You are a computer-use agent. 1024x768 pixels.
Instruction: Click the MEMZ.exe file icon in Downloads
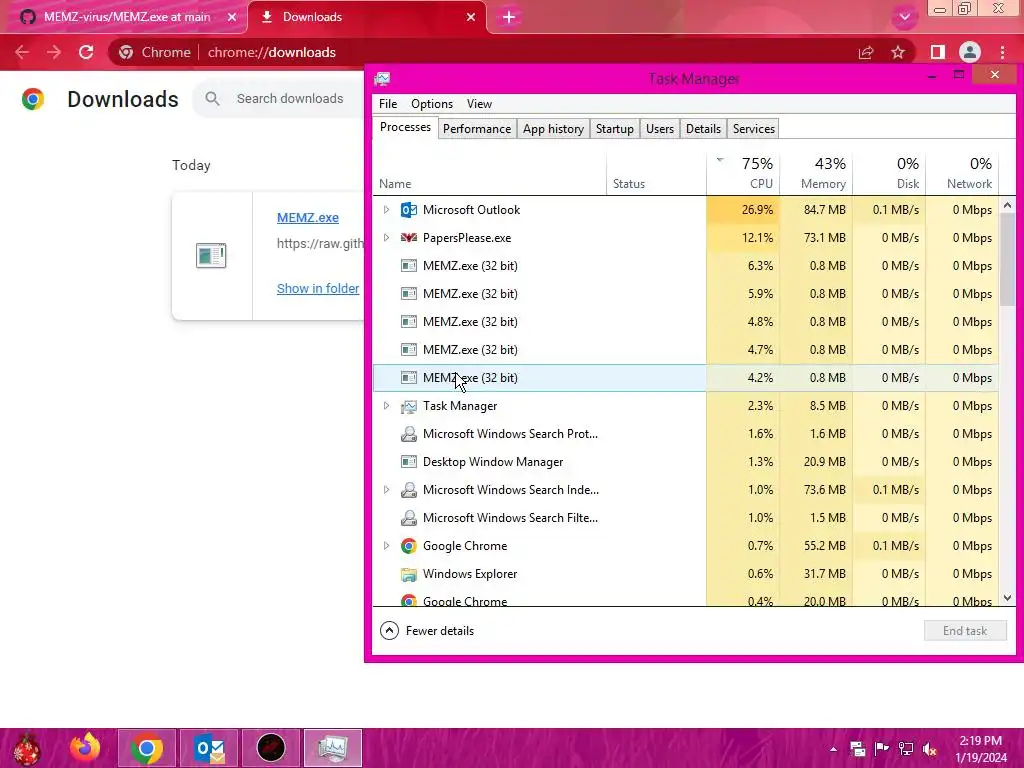point(211,255)
